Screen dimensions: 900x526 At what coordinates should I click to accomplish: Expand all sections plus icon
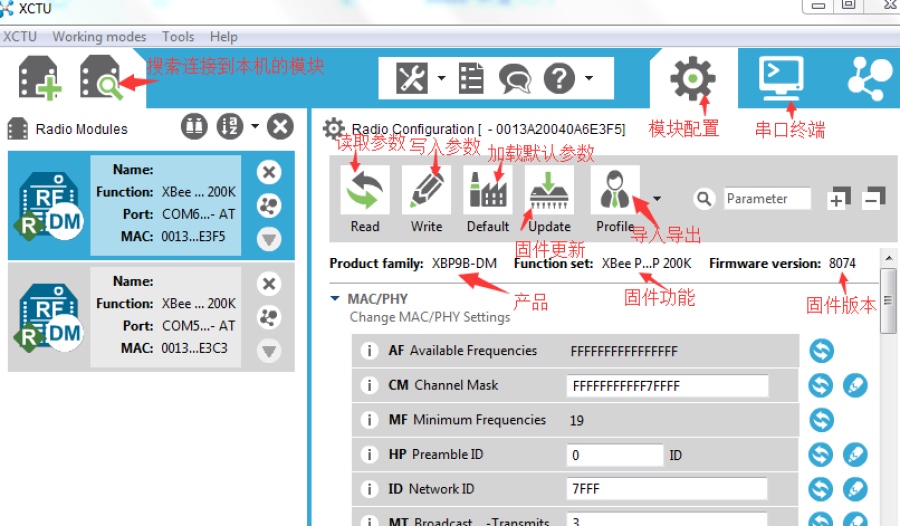click(x=838, y=199)
